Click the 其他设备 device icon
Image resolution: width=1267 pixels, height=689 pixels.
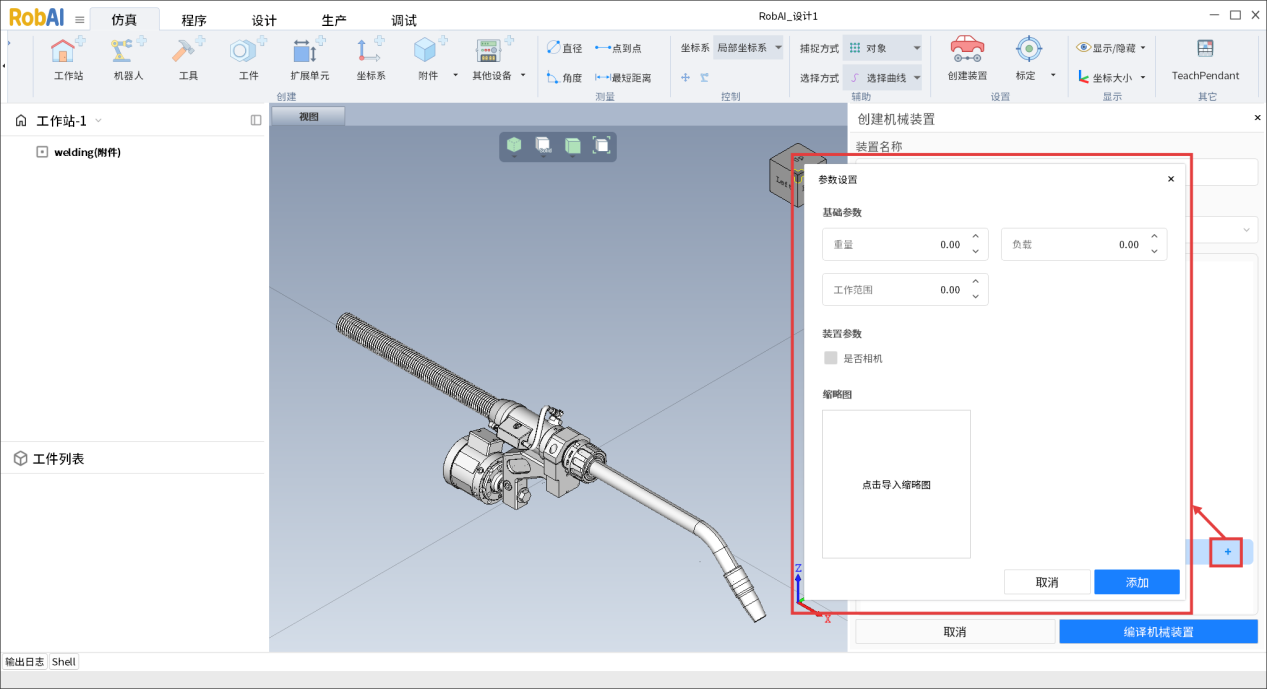point(489,50)
